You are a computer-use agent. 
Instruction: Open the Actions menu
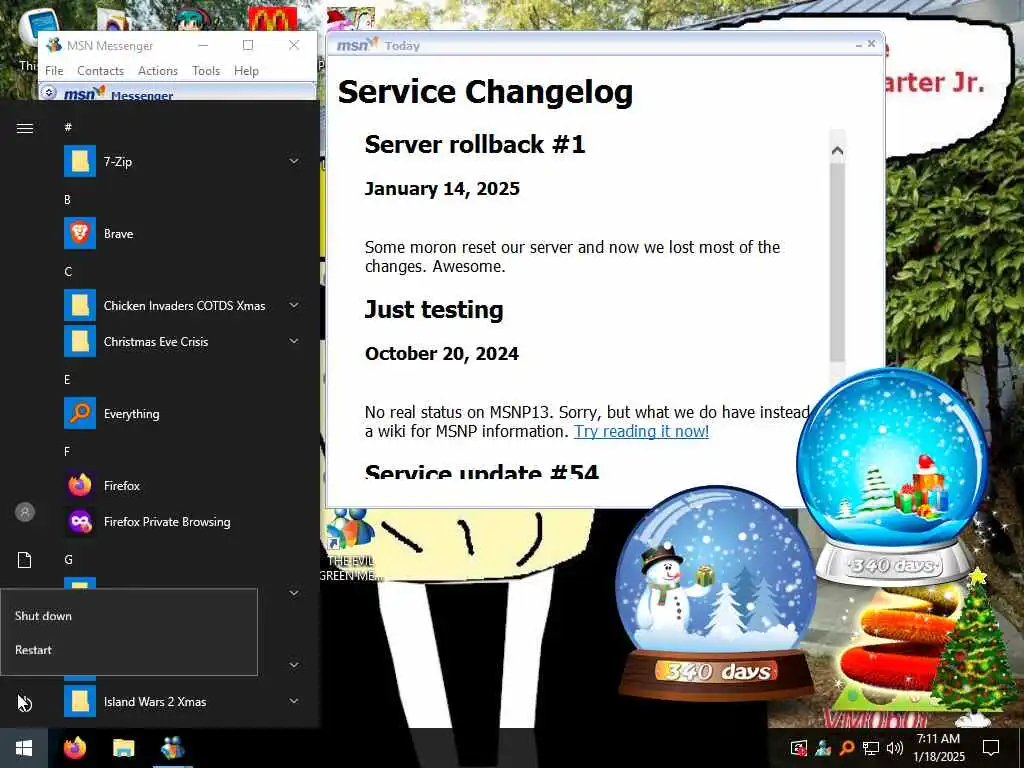pyautogui.click(x=158, y=71)
